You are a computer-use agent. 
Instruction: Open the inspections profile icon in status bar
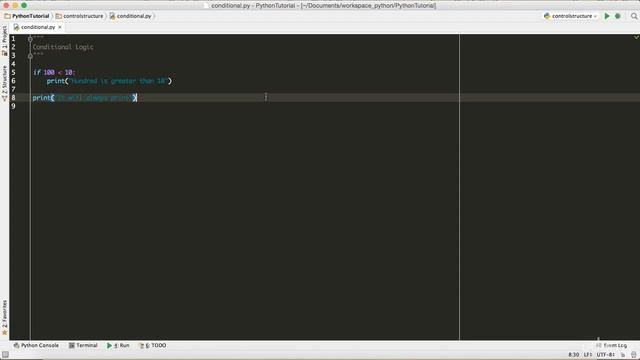633,355
